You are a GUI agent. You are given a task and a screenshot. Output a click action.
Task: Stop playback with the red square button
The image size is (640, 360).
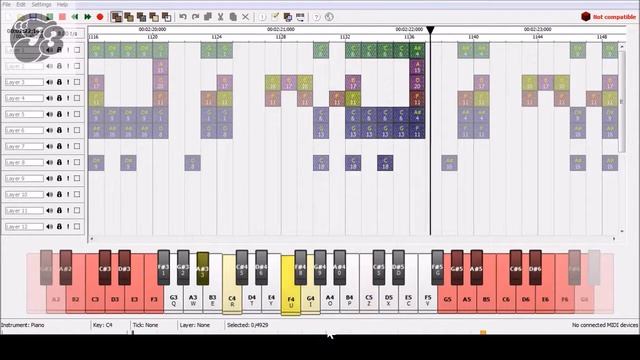(x=62, y=17)
